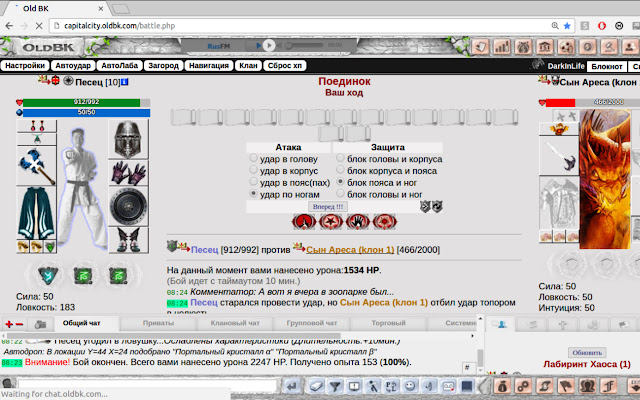This screenshot has width=640, height=400.
Task: Open the АвтоЛаба menu button
Action: tap(120, 66)
